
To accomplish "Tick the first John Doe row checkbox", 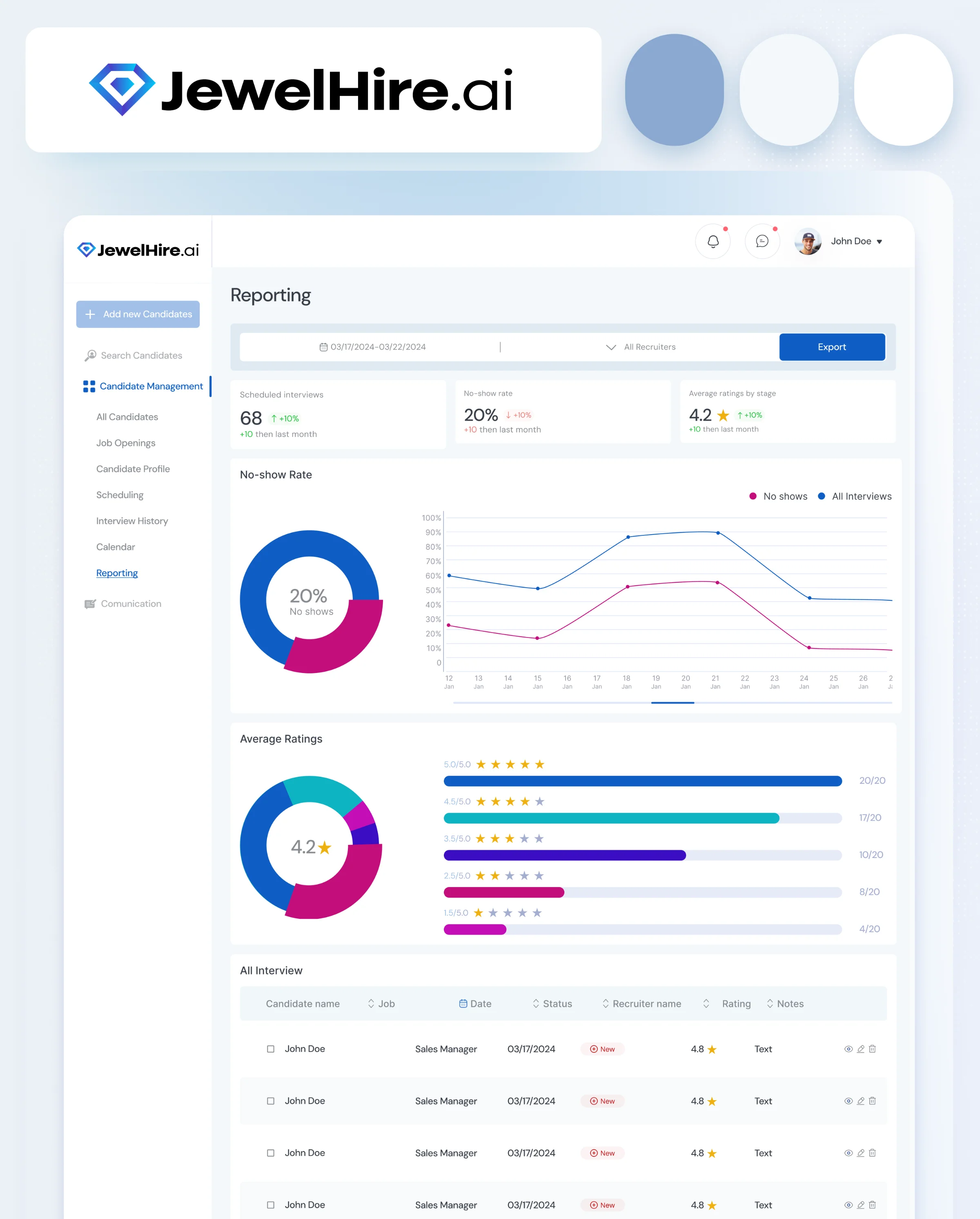I will [x=271, y=1049].
